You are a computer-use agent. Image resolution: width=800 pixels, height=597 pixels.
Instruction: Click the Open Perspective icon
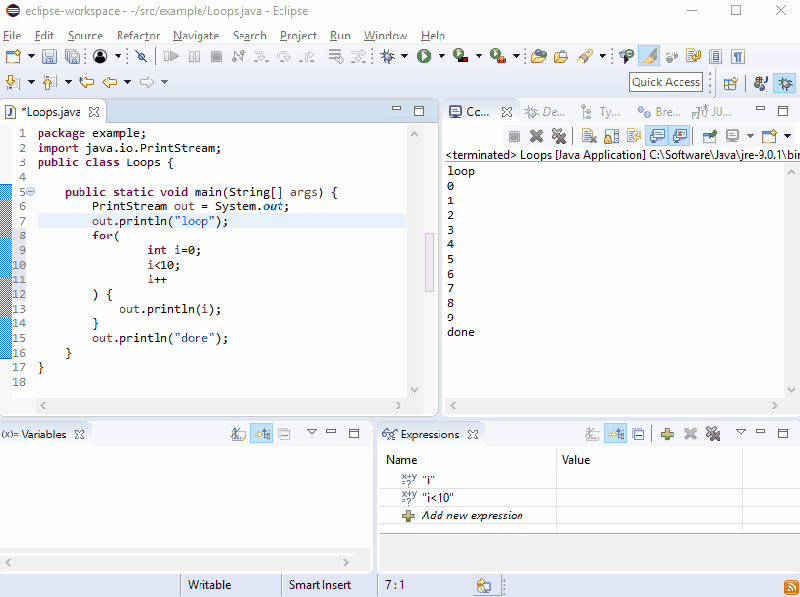[x=731, y=83]
